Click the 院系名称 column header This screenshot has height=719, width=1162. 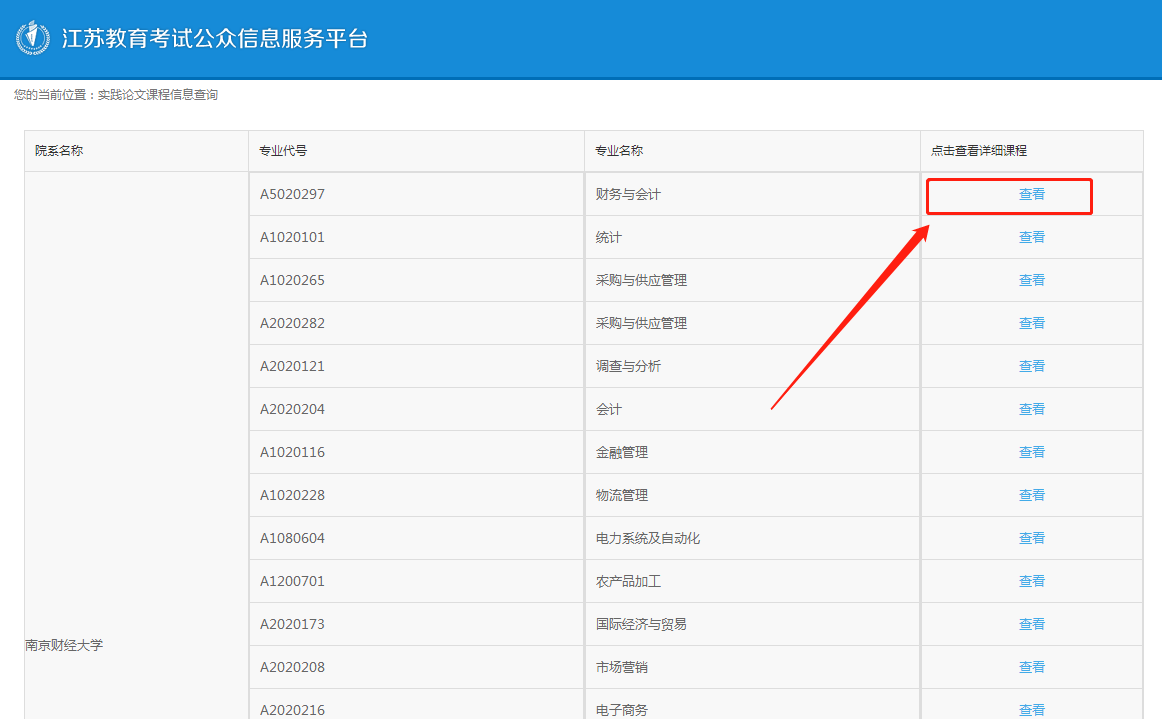[x=59, y=151]
